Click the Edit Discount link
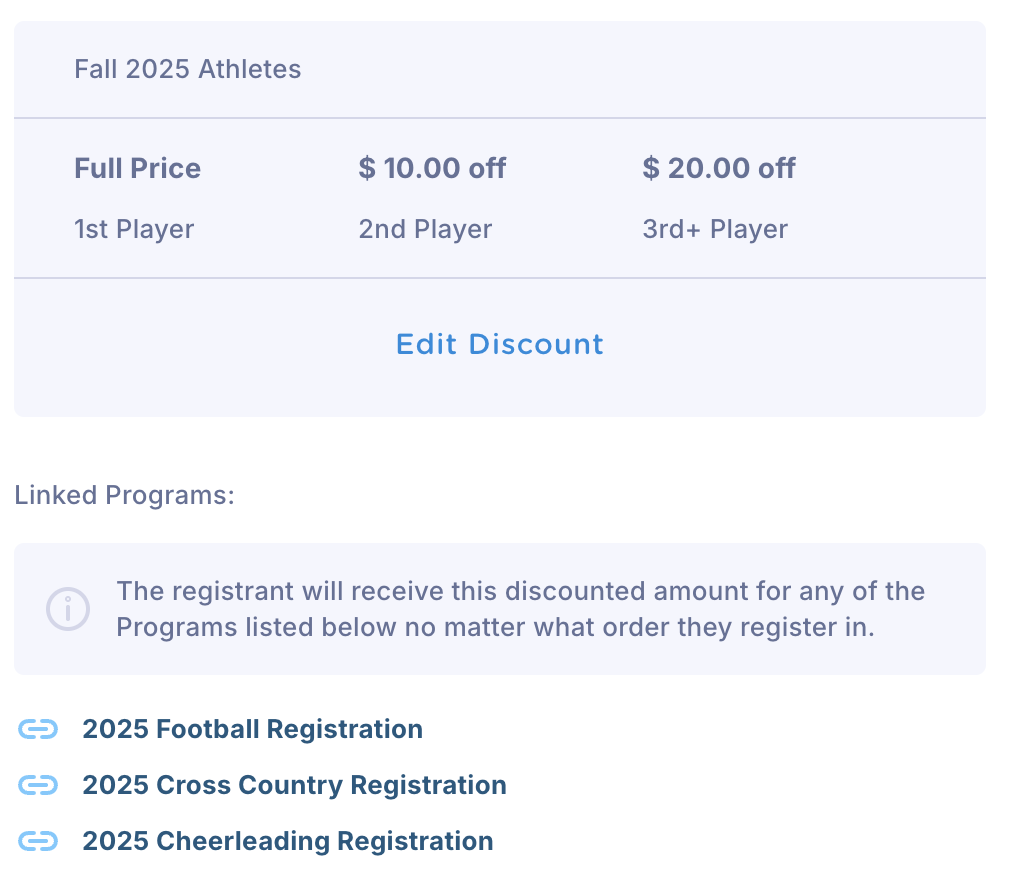The image size is (1036, 884). point(499,345)
